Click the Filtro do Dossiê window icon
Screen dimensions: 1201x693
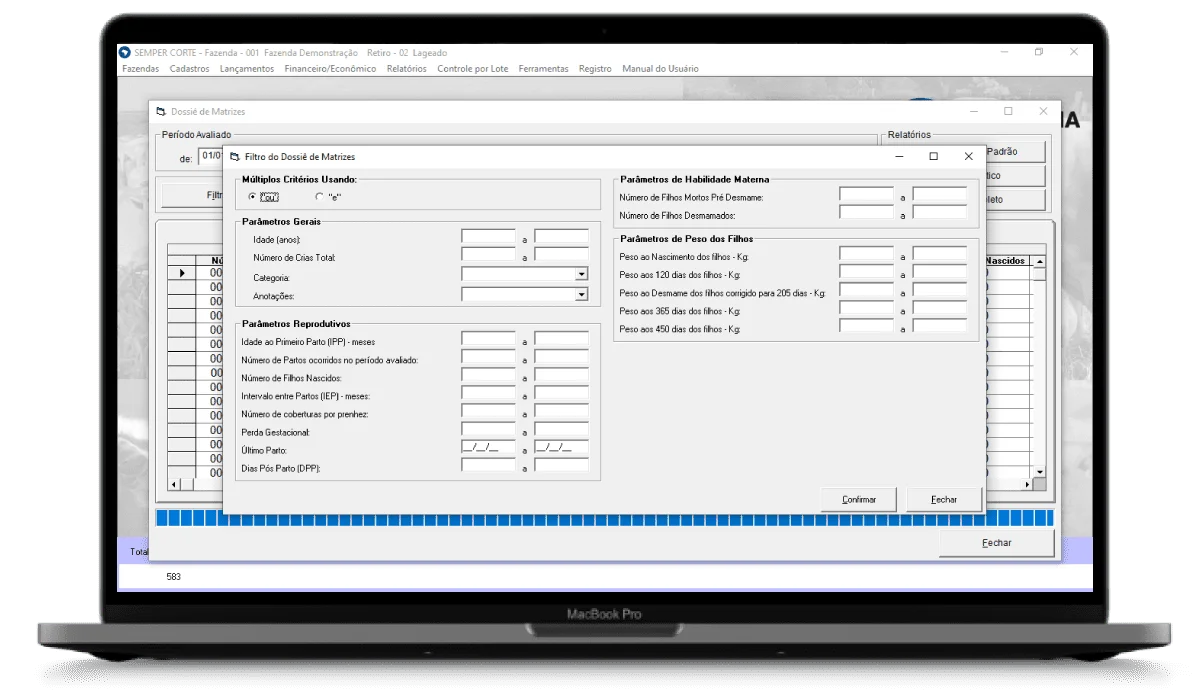(234, 157)
